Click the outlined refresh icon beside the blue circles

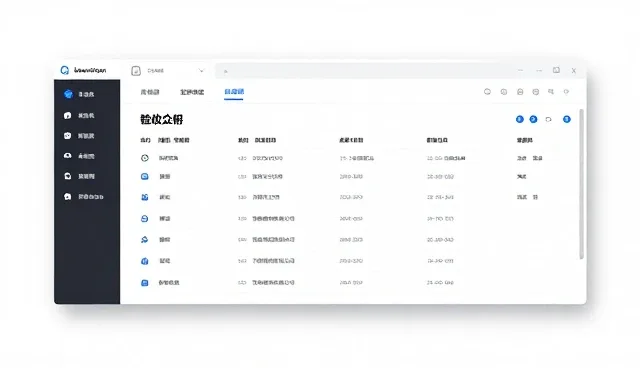click(x=549, y=120)
